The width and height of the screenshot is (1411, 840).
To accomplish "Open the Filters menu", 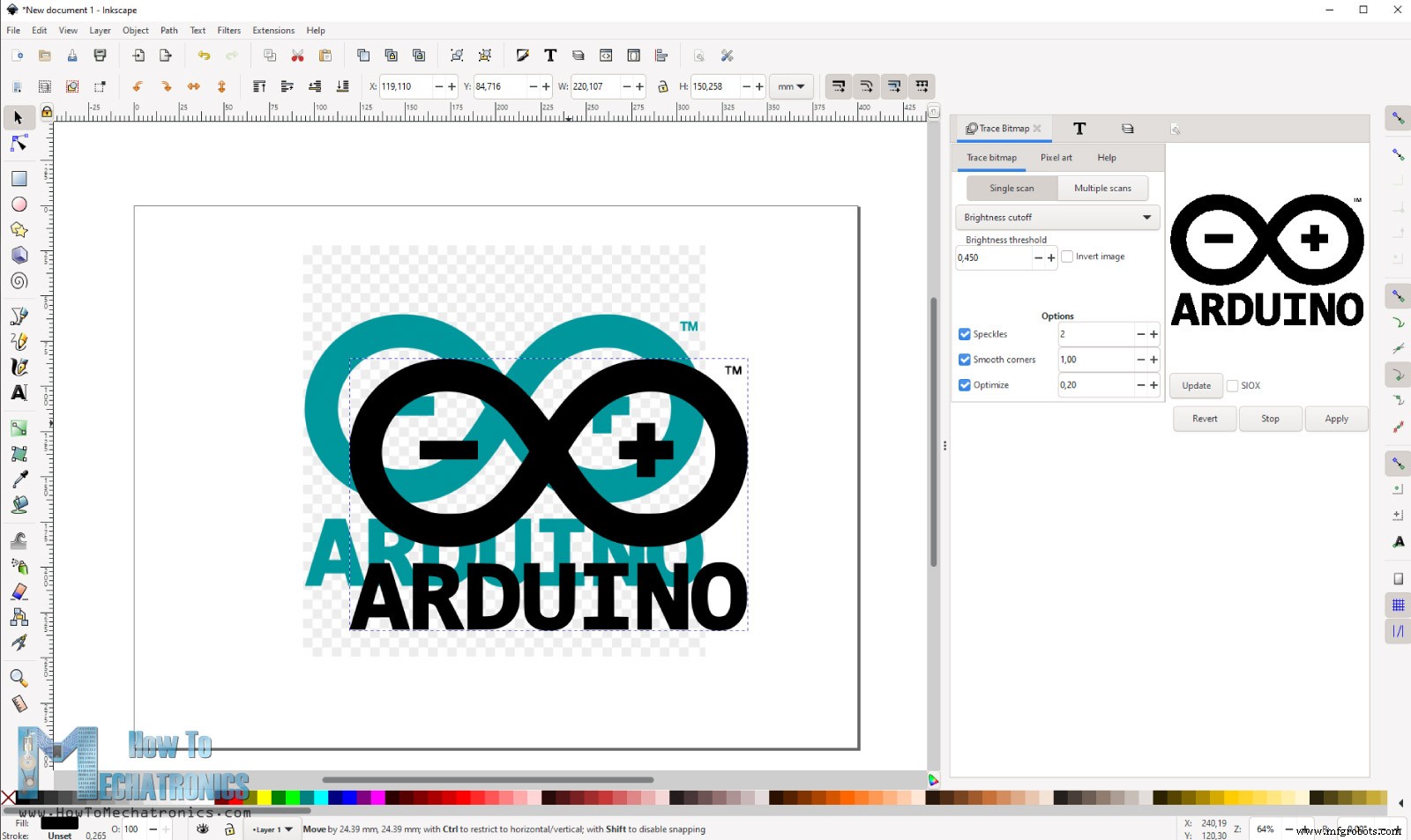I will [x=228, y=30].
